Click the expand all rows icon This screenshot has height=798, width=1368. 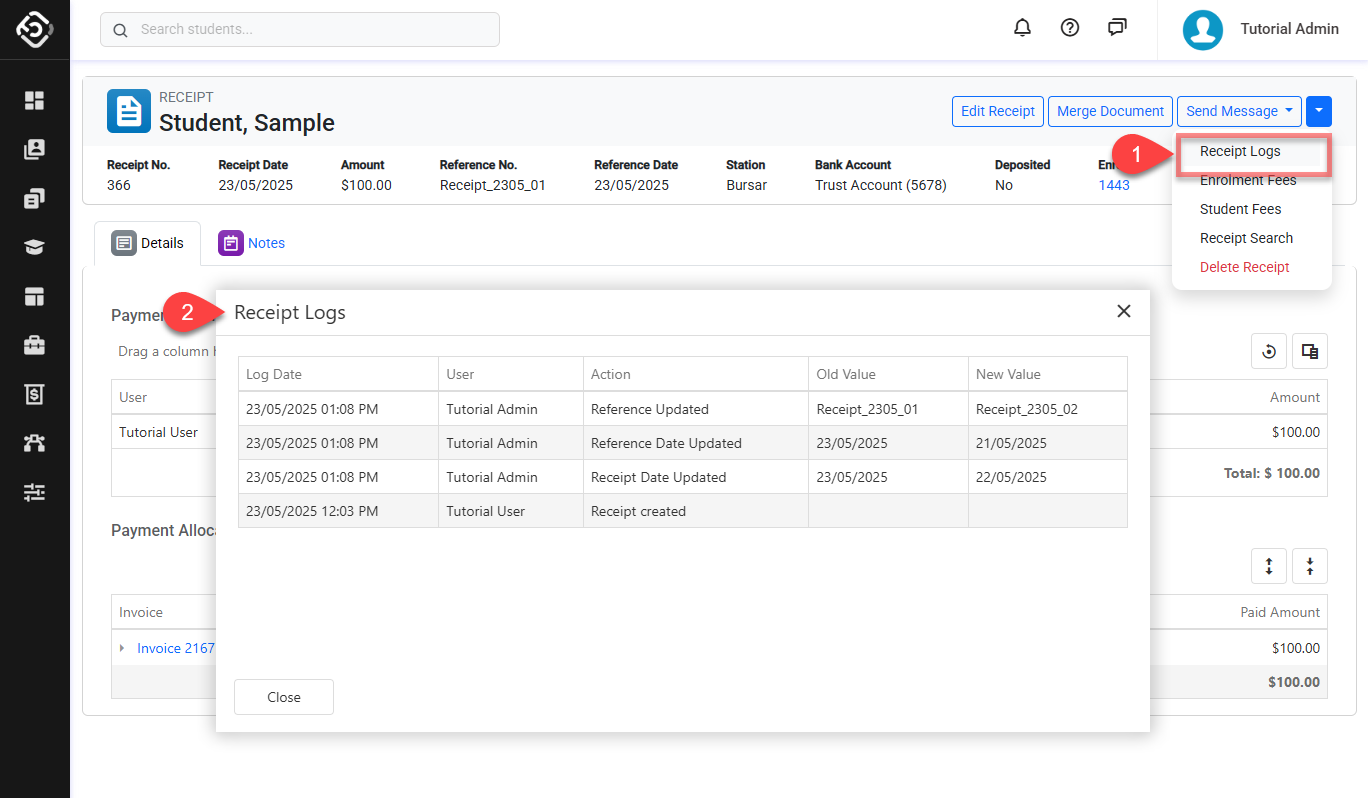coord(1269,566)
